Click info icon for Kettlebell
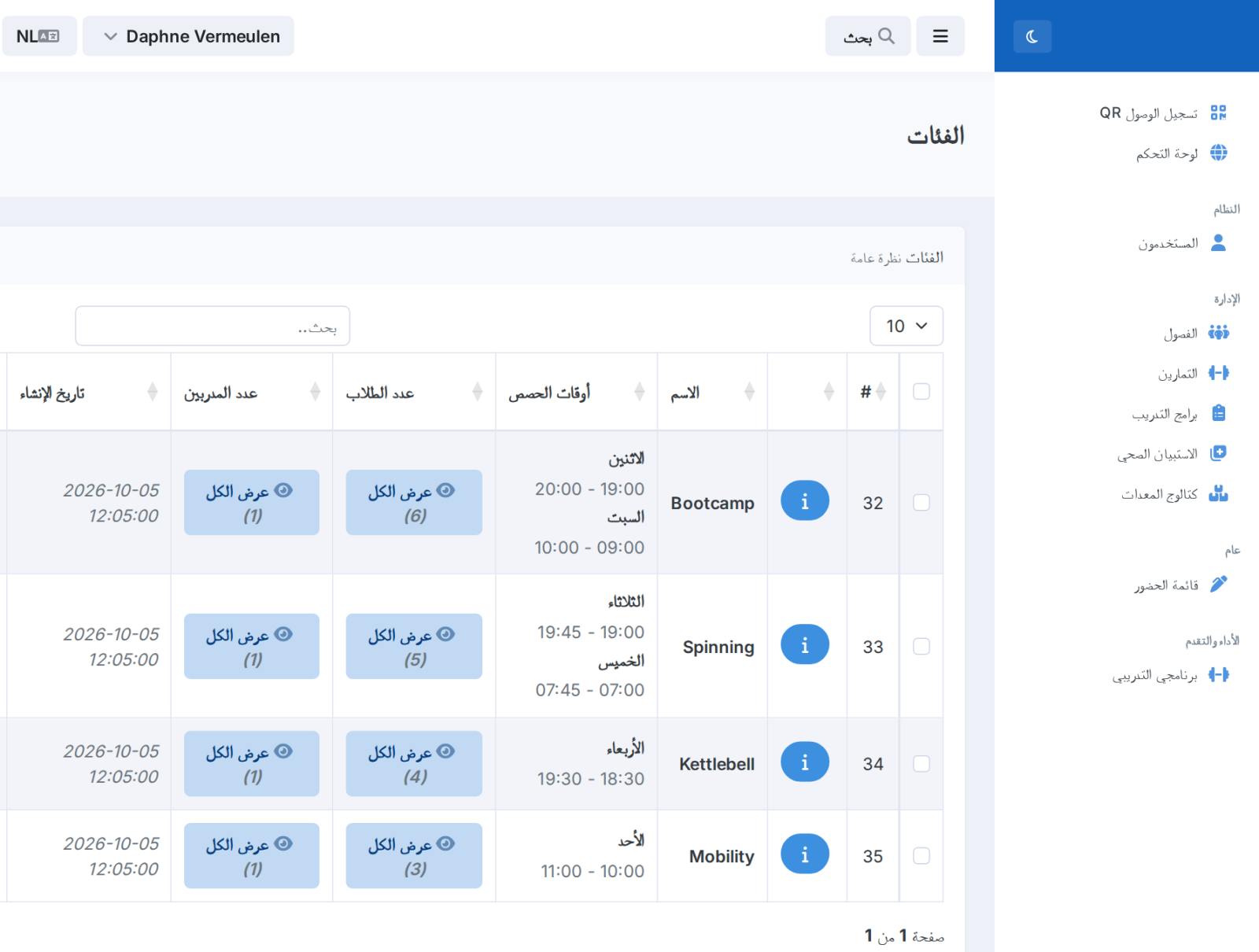 point(804,762)
